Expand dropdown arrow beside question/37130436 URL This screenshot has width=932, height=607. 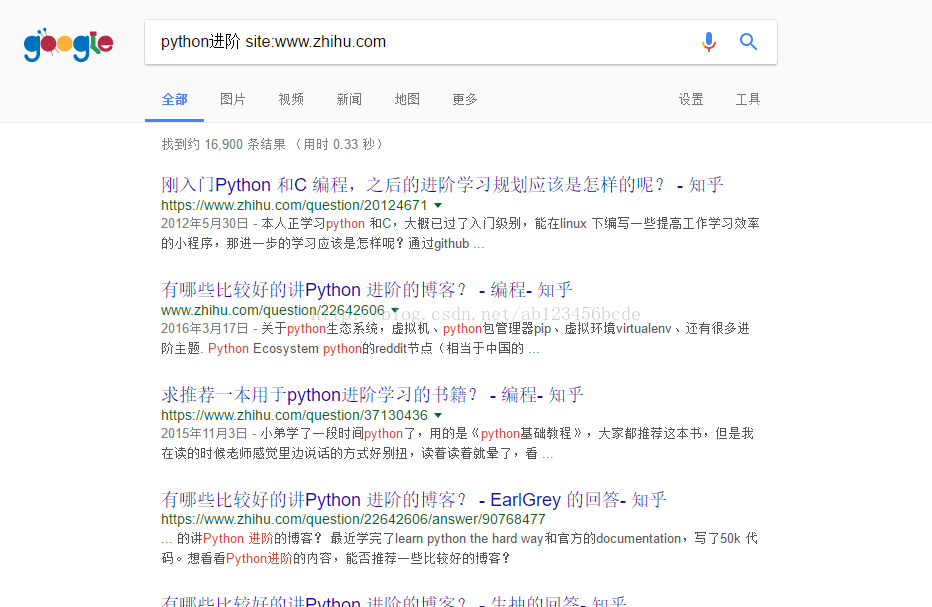coord(438,415)
